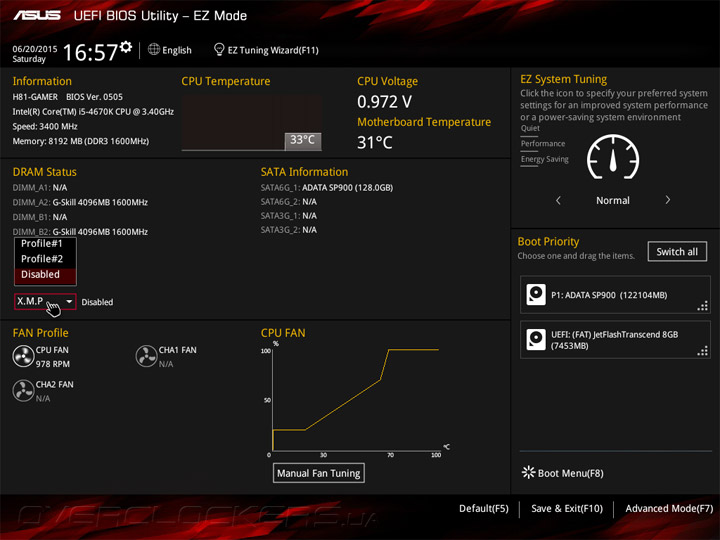
Task: Select the P1: ADATA SP900 boot entry
Action: tap(615, 295)
